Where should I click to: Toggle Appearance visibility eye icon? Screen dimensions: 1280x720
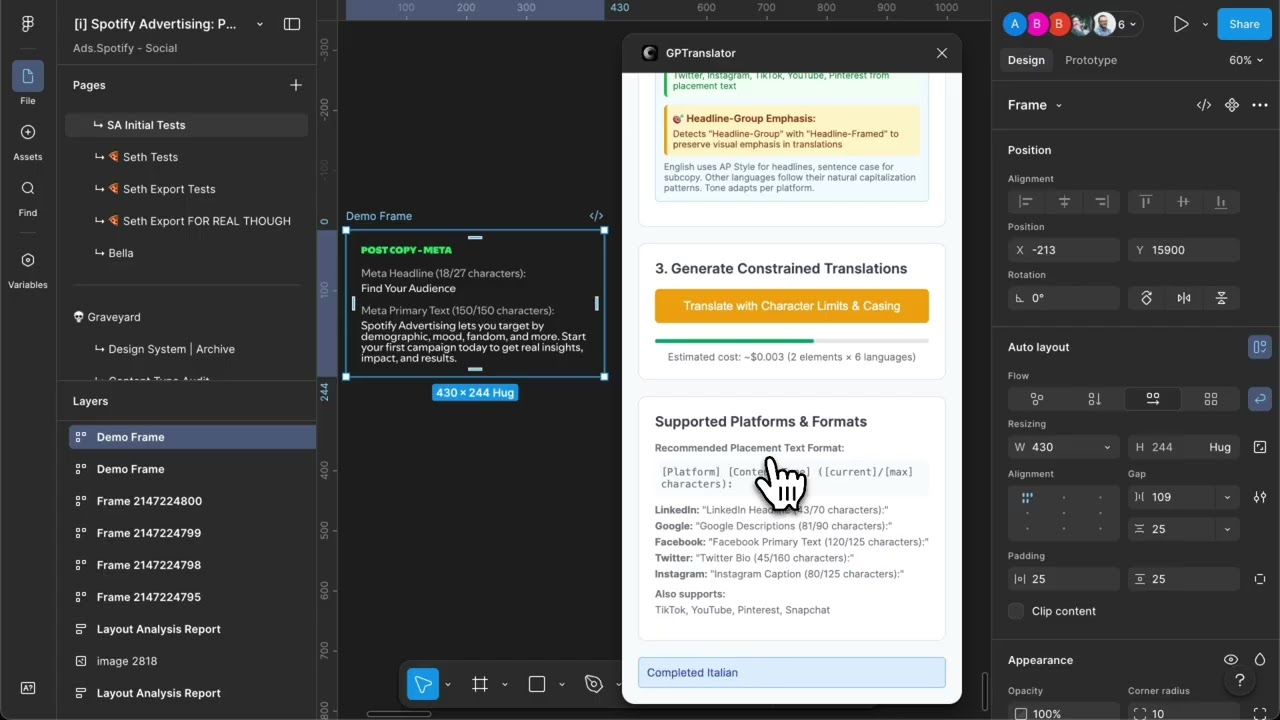pyautogui.click(x=1231, y=660)
